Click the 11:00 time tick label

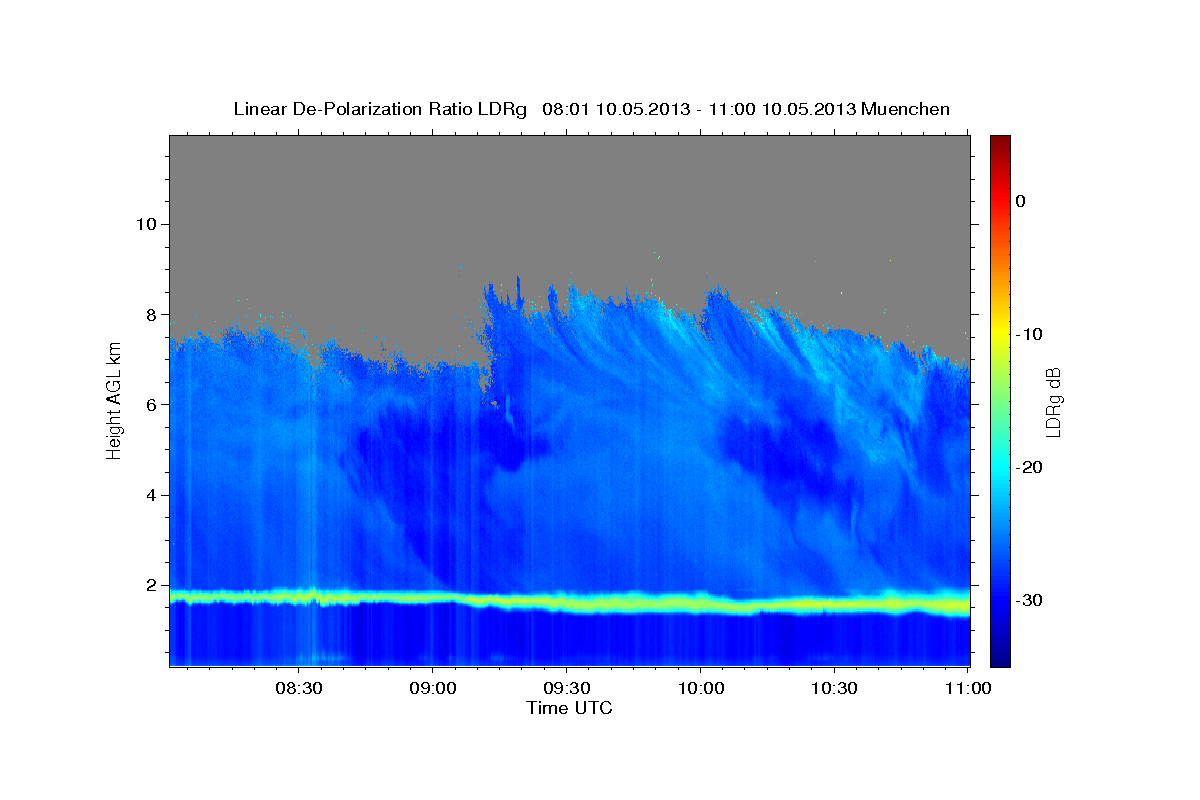tap(967, 689)
